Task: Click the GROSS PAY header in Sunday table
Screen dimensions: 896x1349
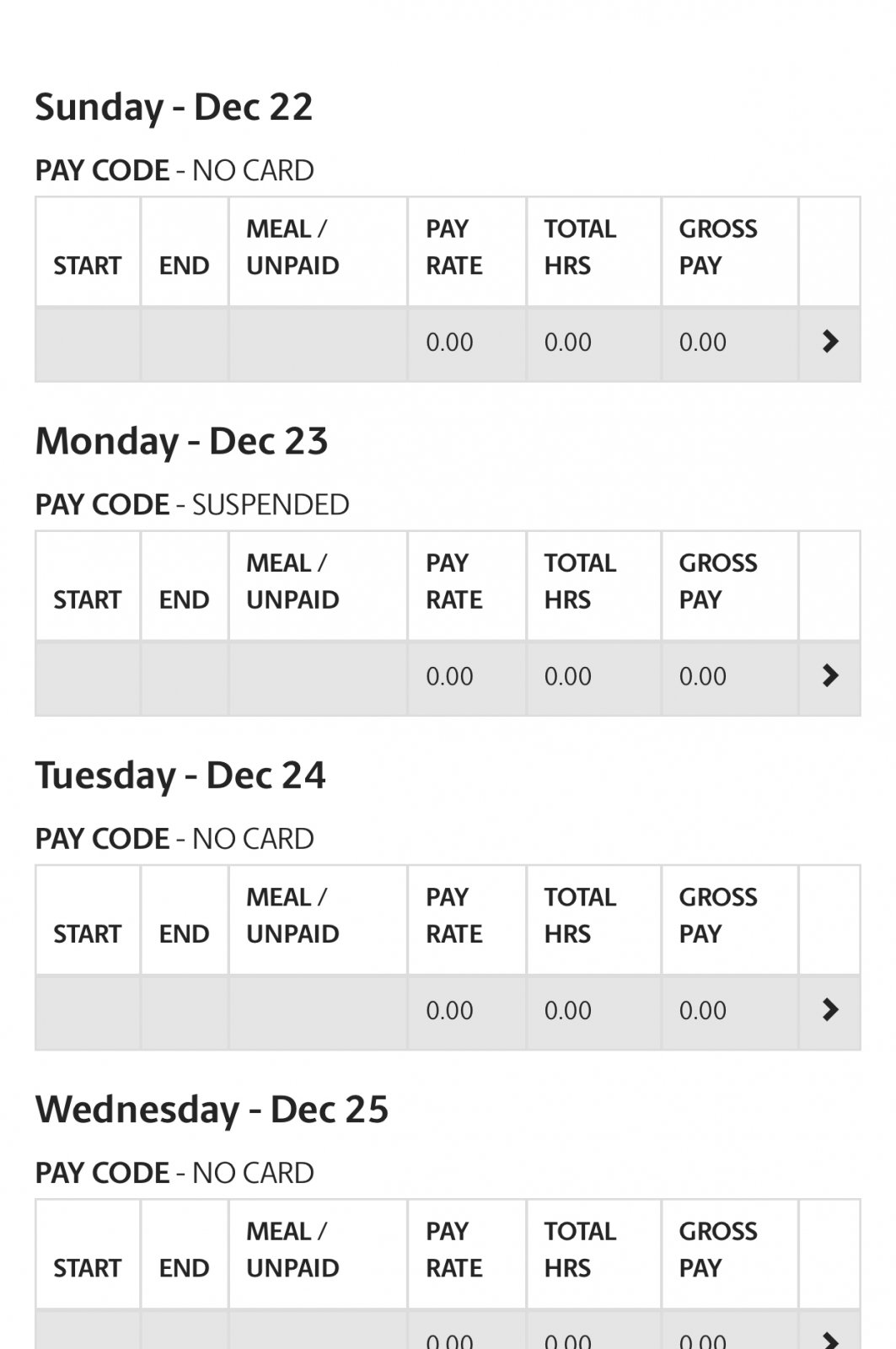Action: point(718,247)
